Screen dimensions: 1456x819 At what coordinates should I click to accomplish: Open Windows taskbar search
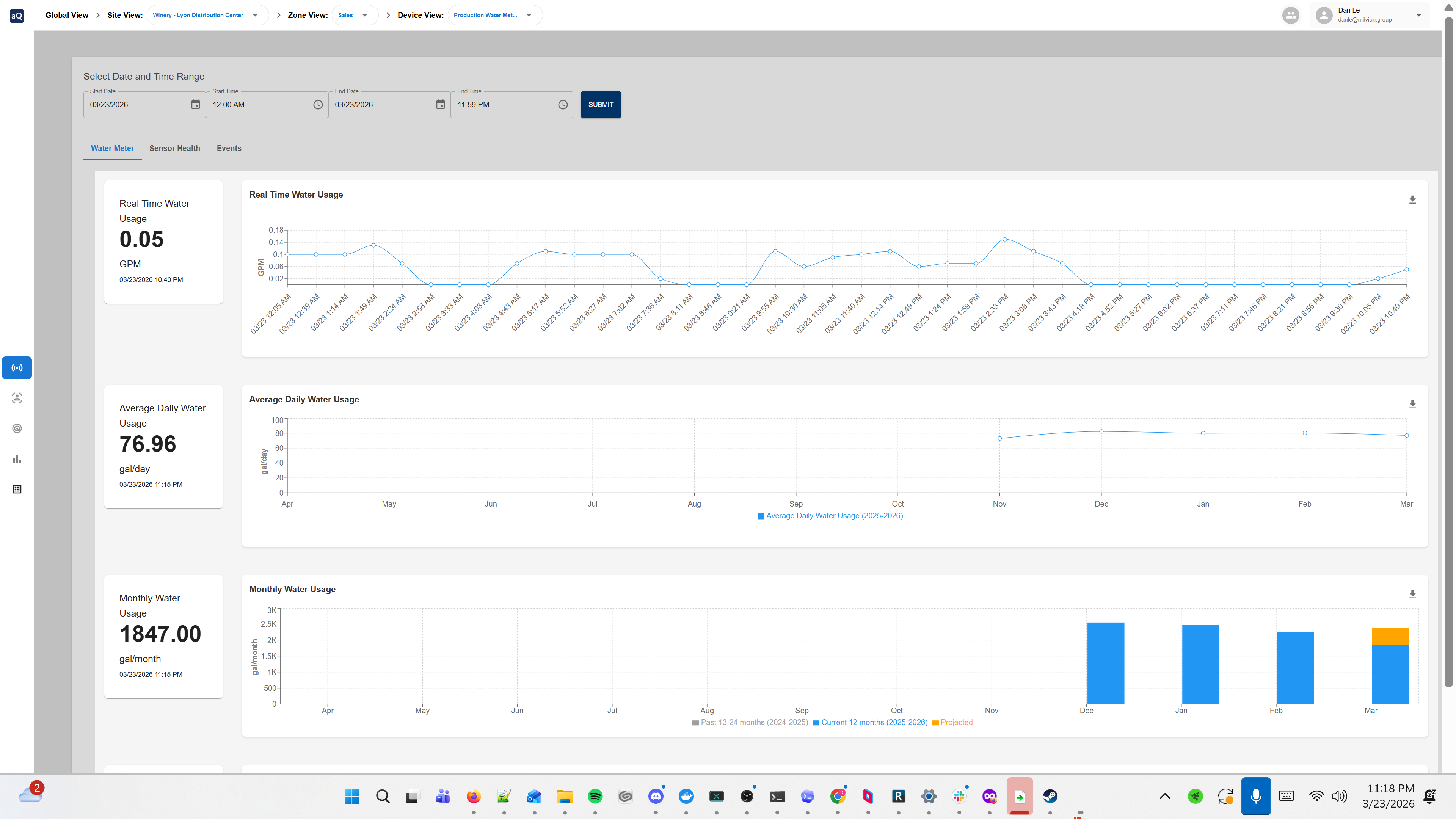click(x=383, y=796)
